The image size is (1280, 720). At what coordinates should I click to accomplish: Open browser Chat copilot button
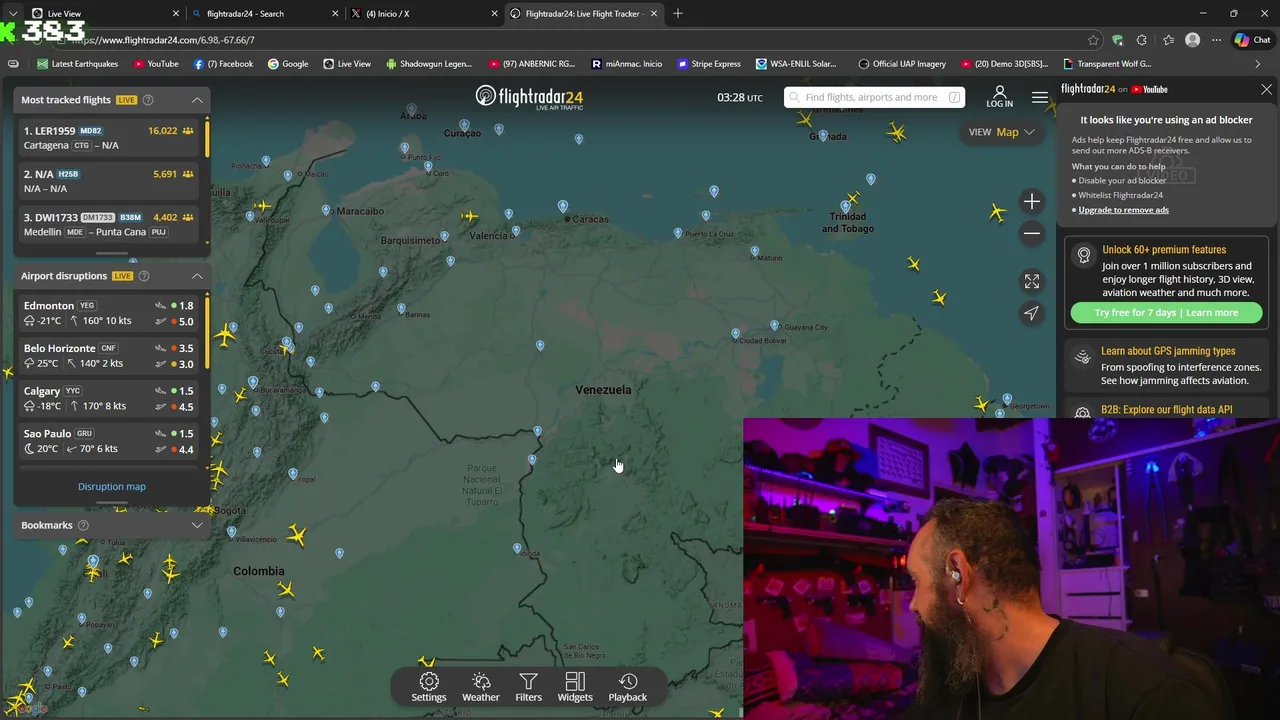tap(1251, 40)
